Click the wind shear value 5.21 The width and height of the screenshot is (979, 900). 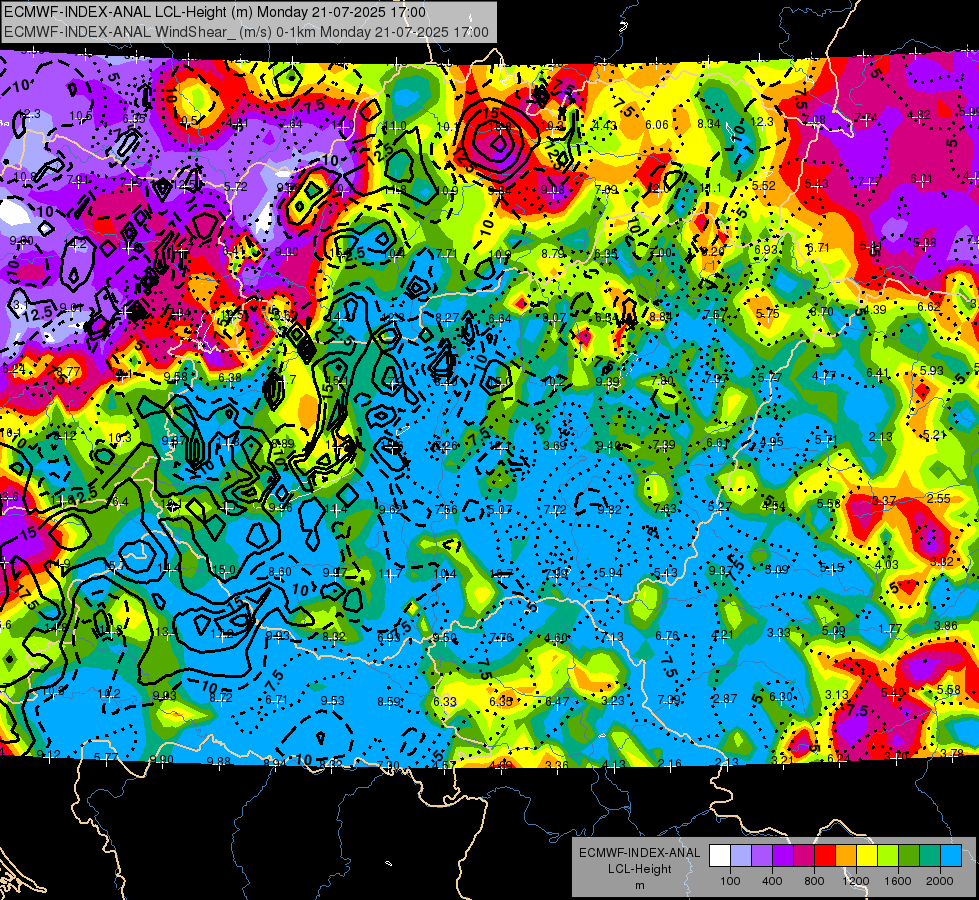[x=935, y=435]
